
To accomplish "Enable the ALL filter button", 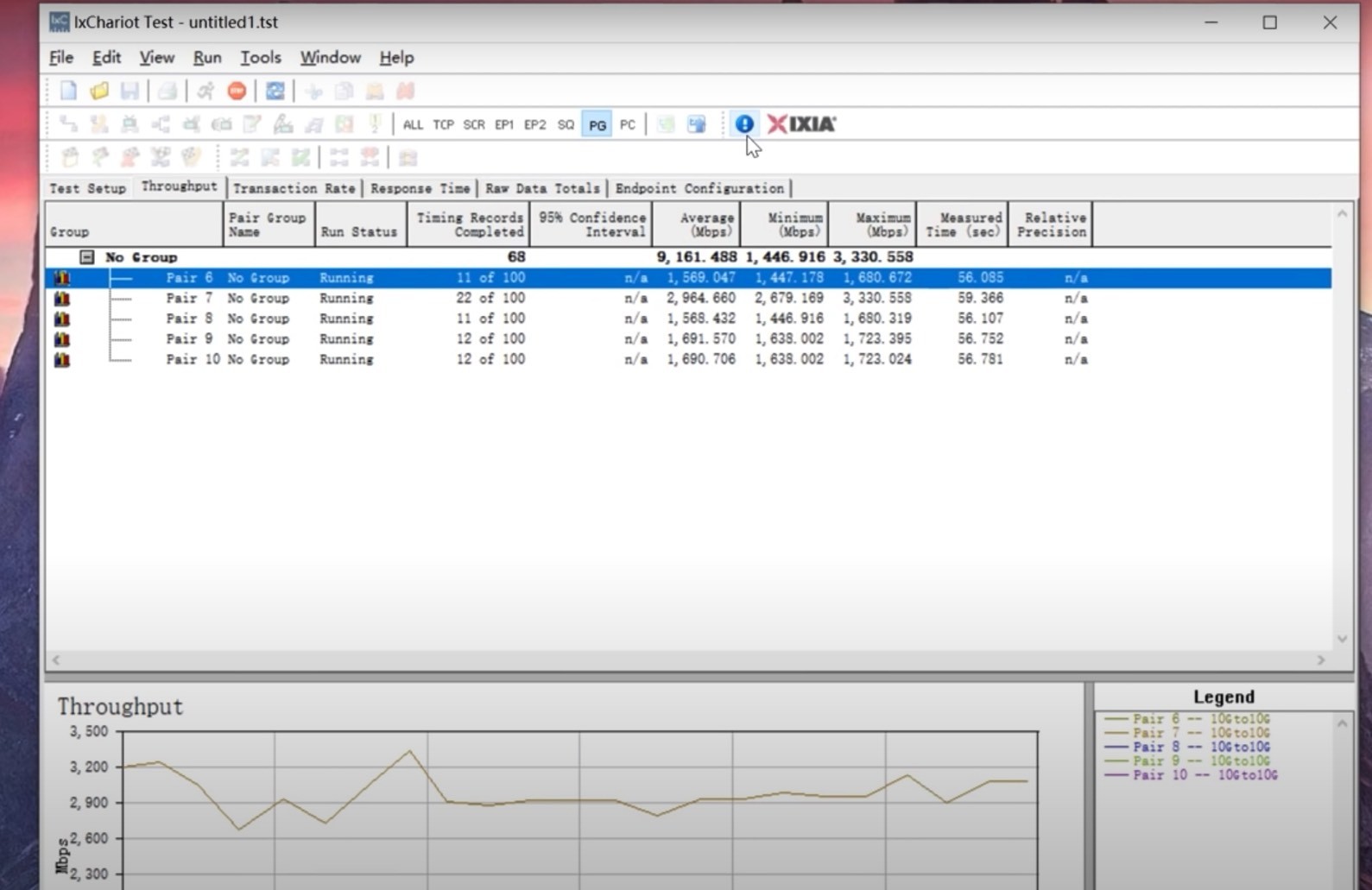I will click(x=413, y=125).
